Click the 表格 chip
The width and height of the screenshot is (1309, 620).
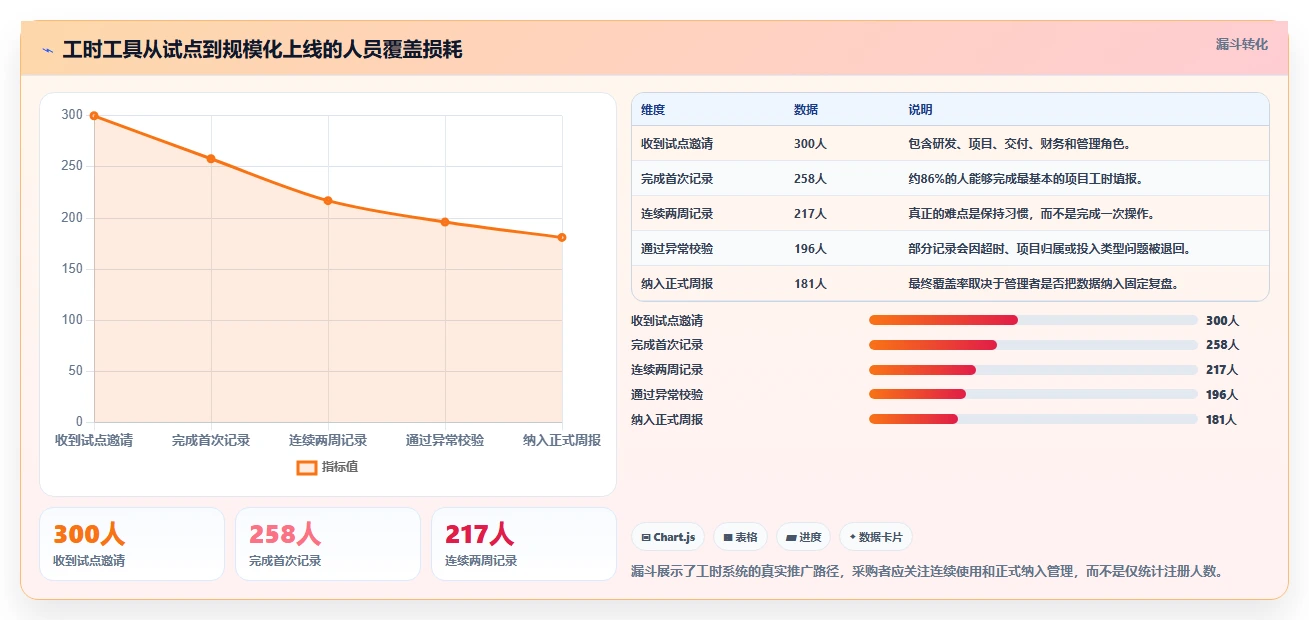(x=740, y=537)
